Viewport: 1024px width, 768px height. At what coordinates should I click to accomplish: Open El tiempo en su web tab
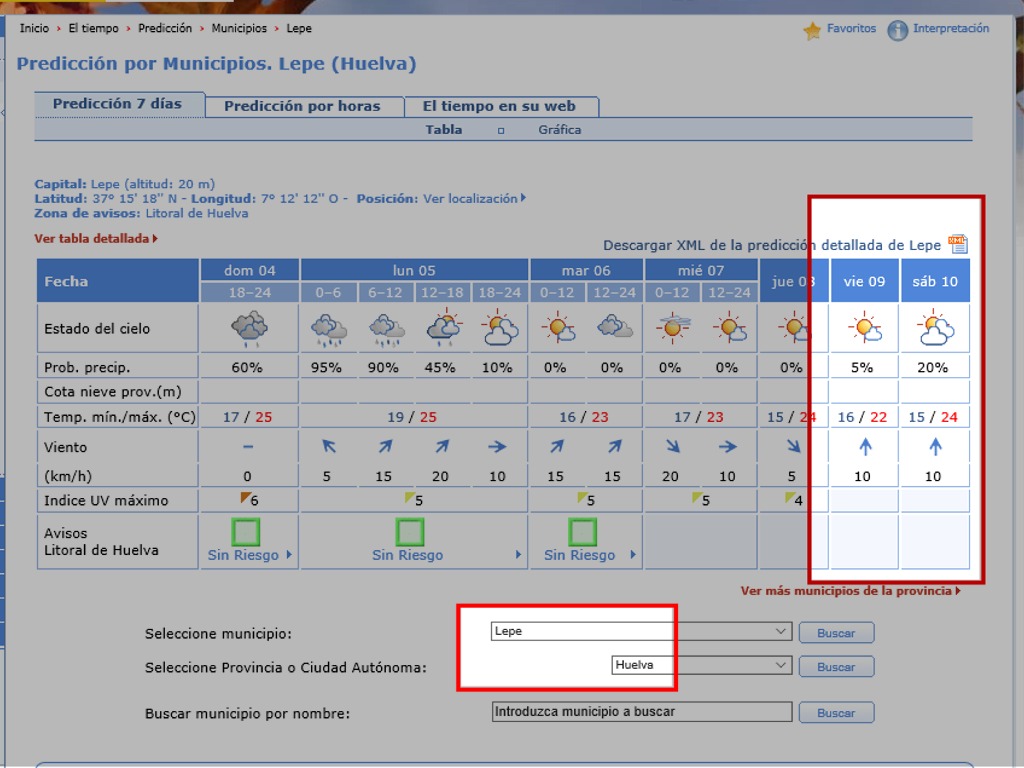(499, 106)
